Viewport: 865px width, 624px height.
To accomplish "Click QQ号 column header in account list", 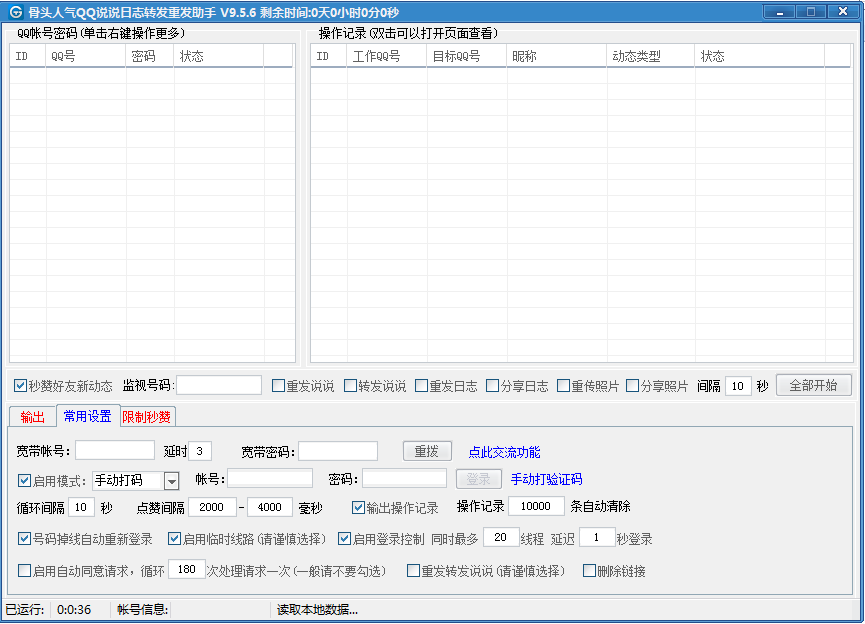I will 86,56.
